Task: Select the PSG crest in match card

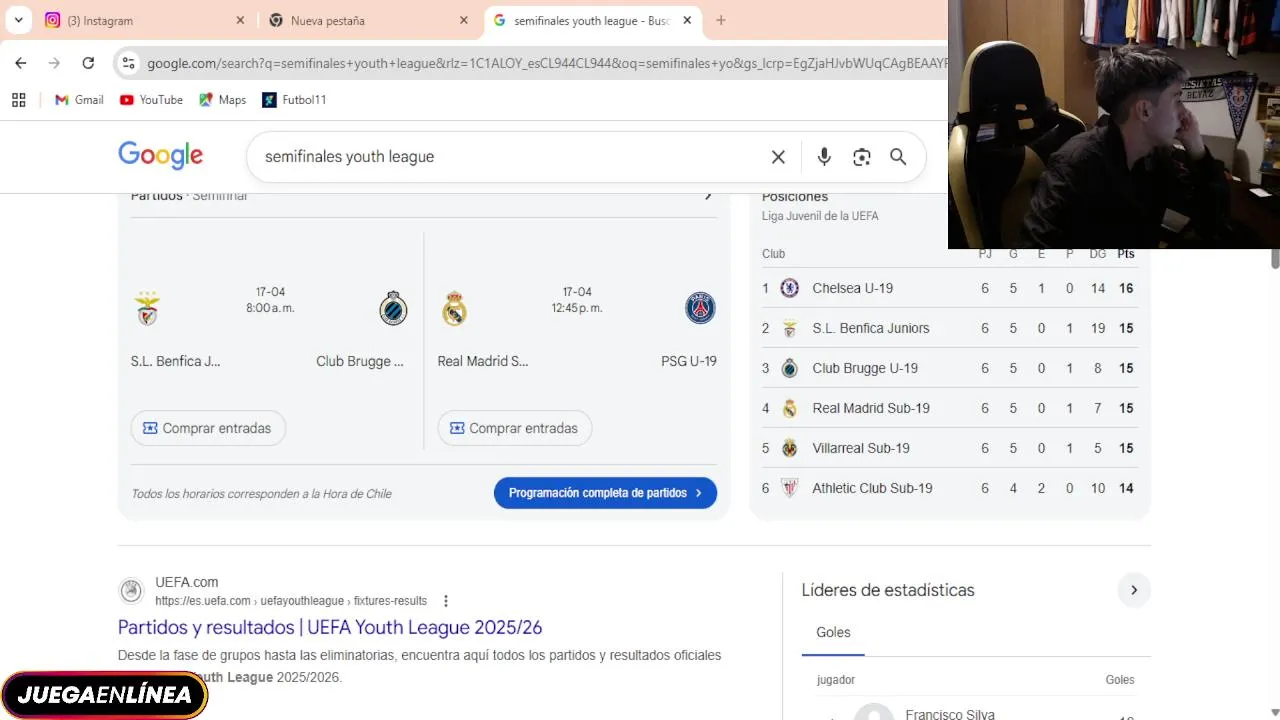Action: point(700,308)
